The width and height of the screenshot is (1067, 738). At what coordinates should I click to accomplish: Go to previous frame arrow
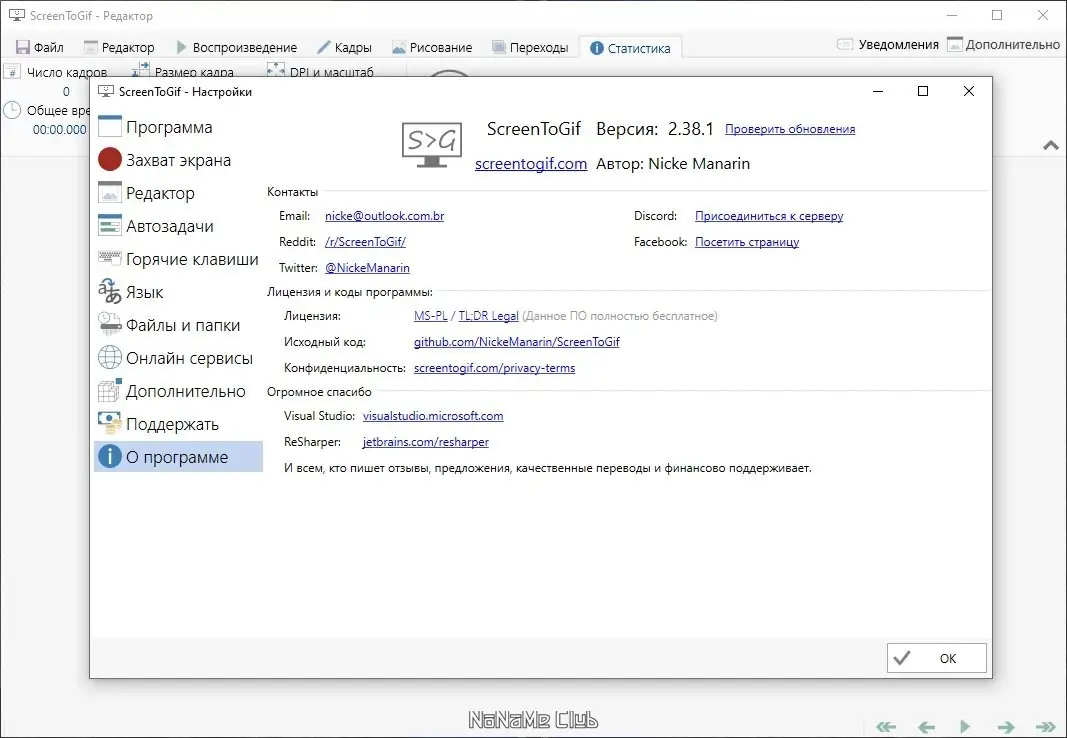pyautogui.click(x=926, y=726)
